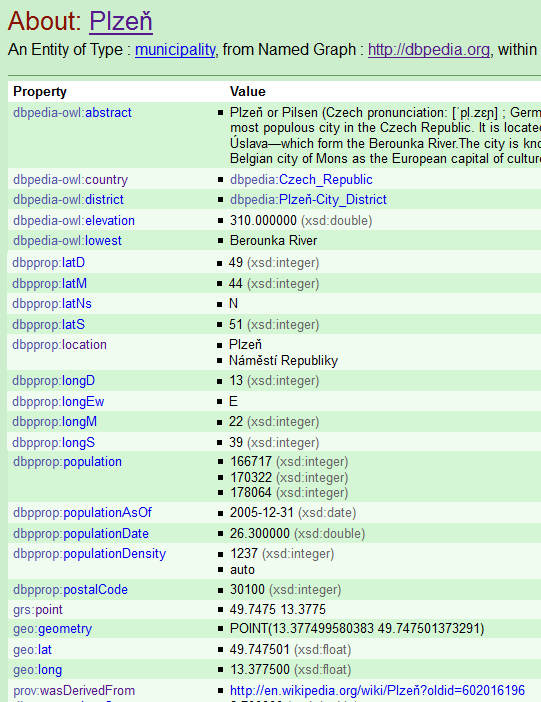
Task: Select the latM value 44
Action: click(236, 284)
